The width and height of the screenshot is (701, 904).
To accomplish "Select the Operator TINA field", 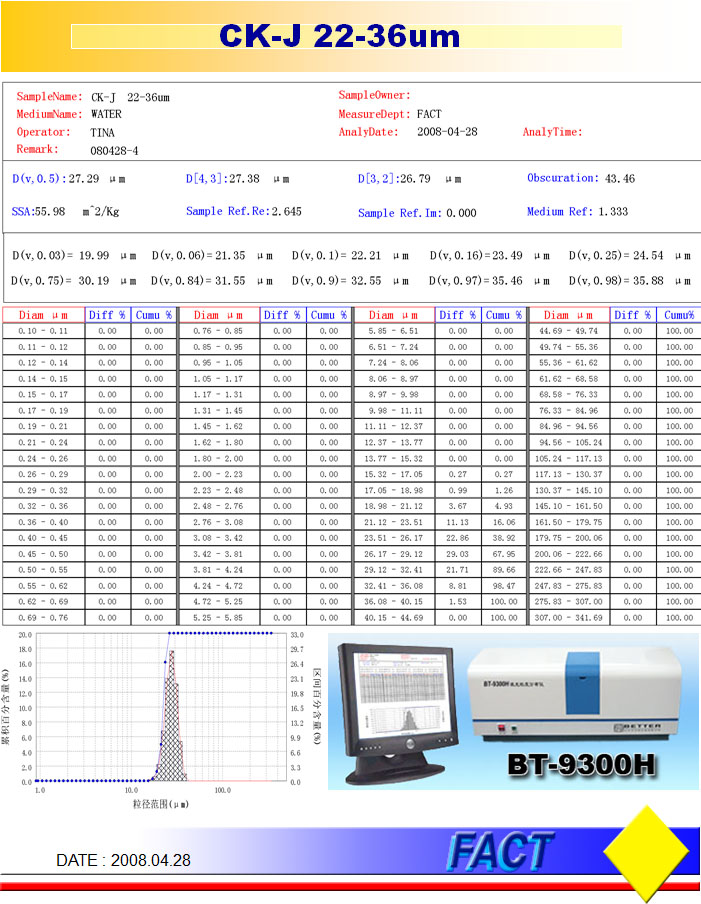I will [x=66, y=132].
